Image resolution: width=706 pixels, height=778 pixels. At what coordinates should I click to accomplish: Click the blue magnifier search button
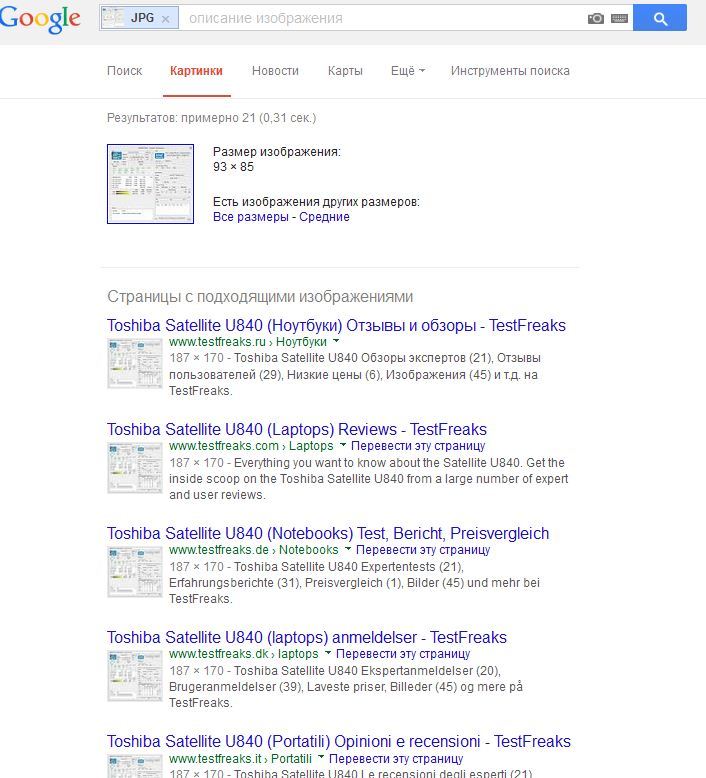[660, 18]
